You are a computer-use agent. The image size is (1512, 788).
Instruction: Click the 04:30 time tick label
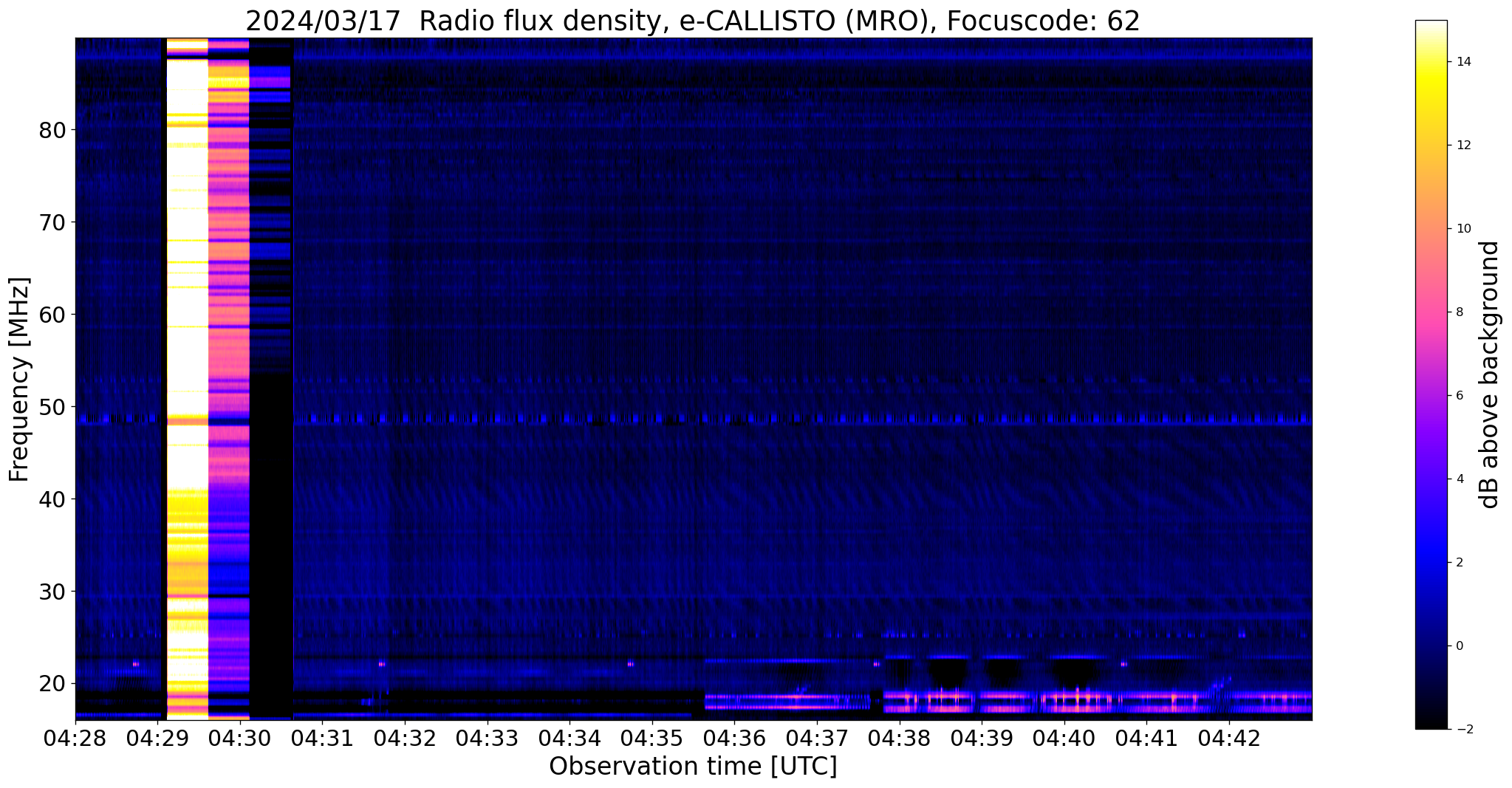[x=240, y=738]
